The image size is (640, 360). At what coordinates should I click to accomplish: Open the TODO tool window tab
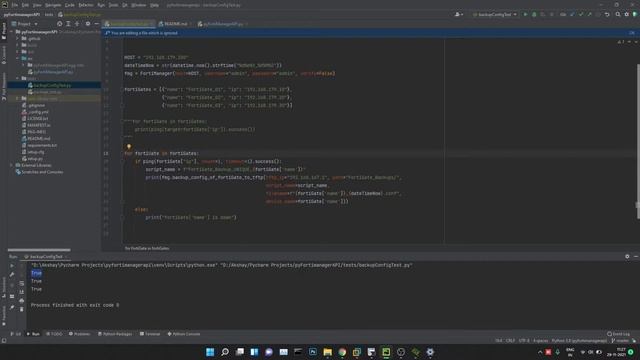click(54, 334)
